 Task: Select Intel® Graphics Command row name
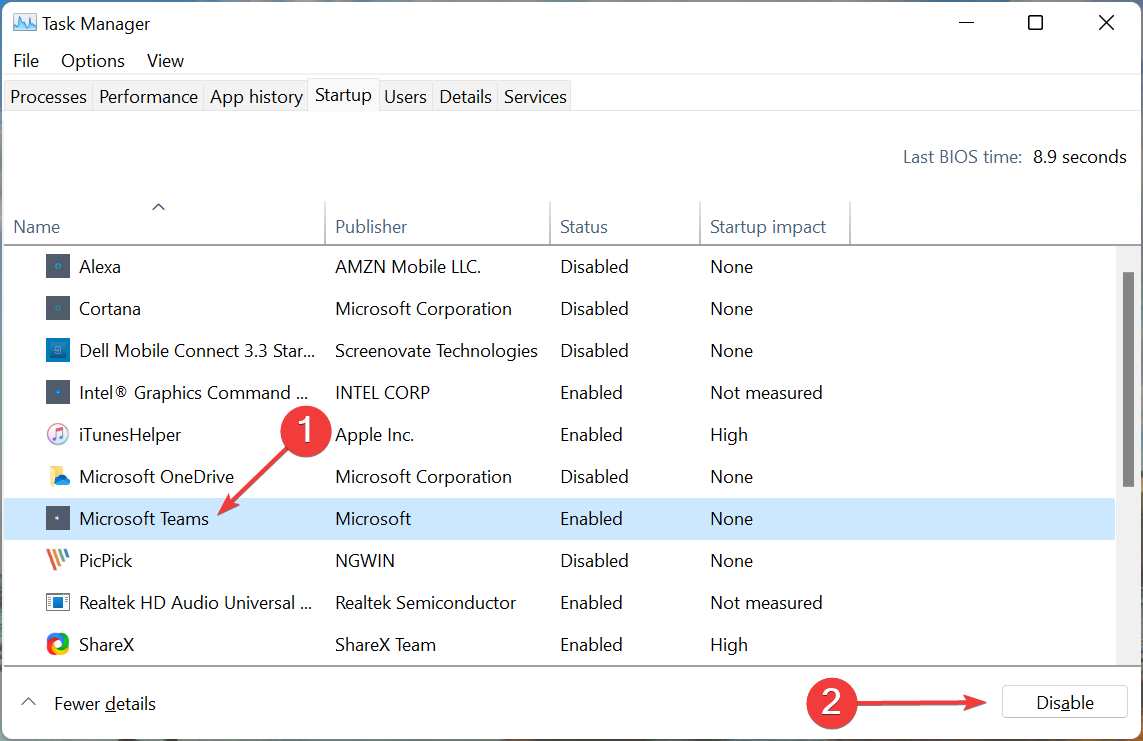[x=193, y=393]
